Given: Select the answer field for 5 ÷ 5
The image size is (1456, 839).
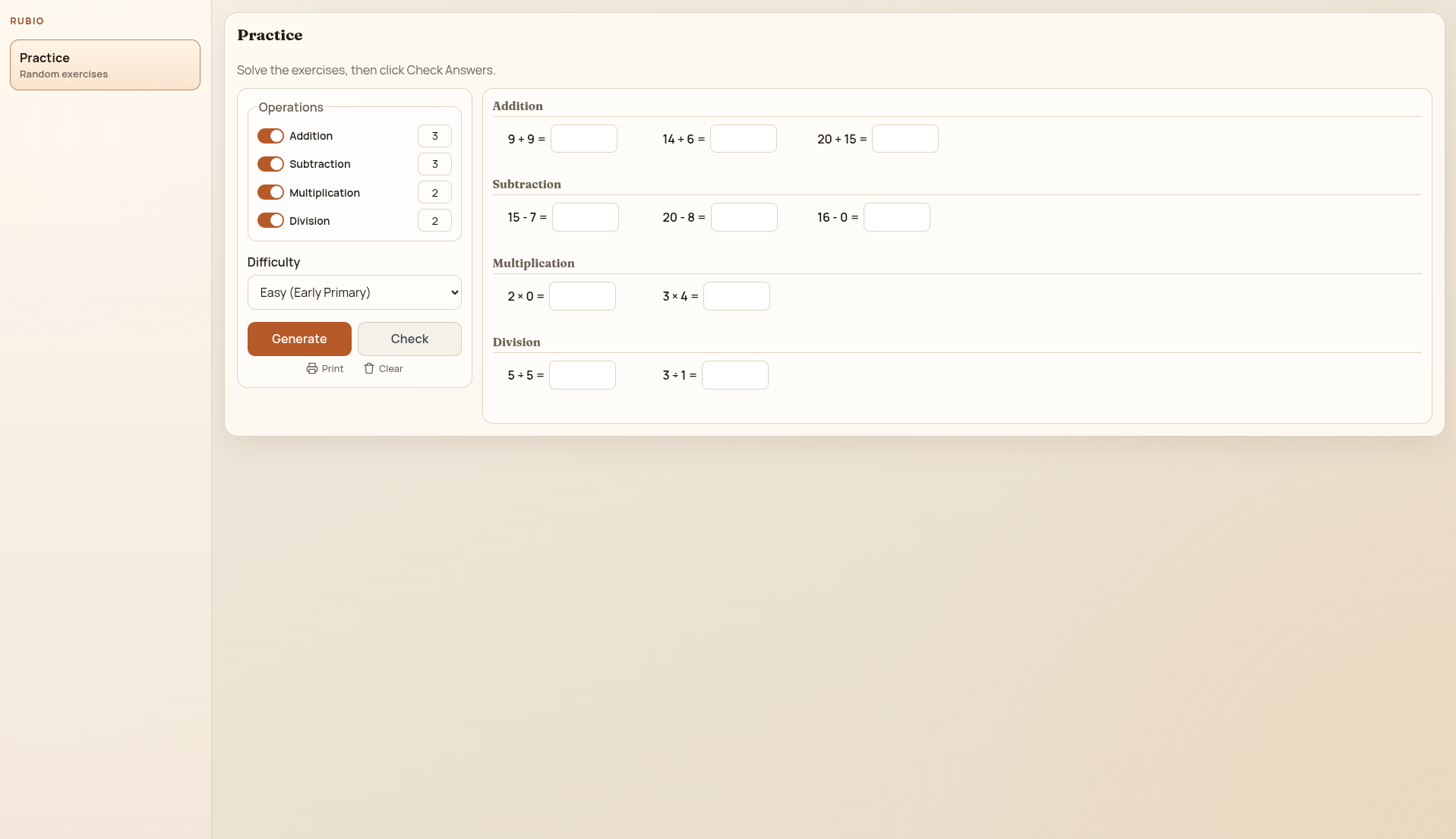Looking at the screenshot, I should (x=582, y=375).
